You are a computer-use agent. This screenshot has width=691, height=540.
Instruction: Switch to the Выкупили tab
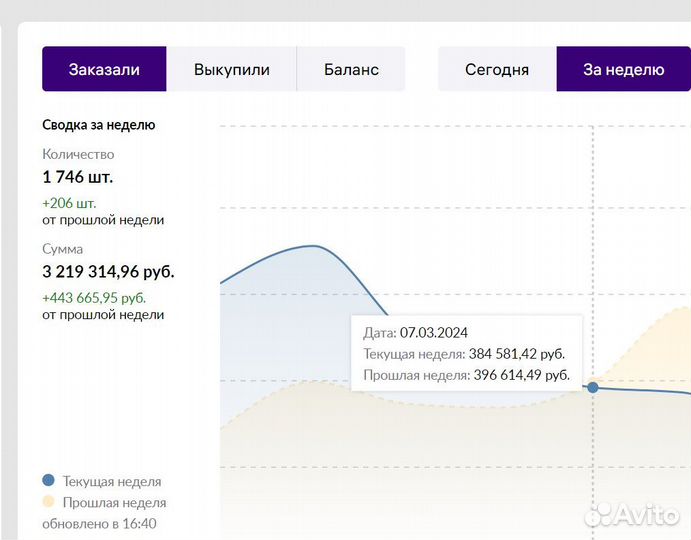click(232, 69)
